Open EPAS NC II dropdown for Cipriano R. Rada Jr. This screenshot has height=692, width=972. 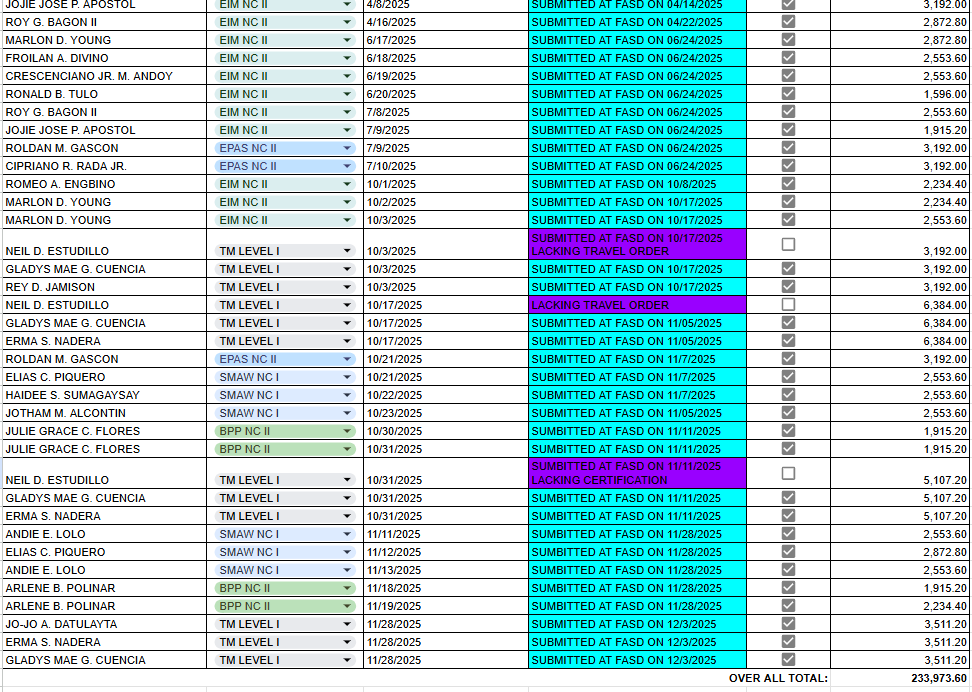pyautogui.click(x=347, y=166)
